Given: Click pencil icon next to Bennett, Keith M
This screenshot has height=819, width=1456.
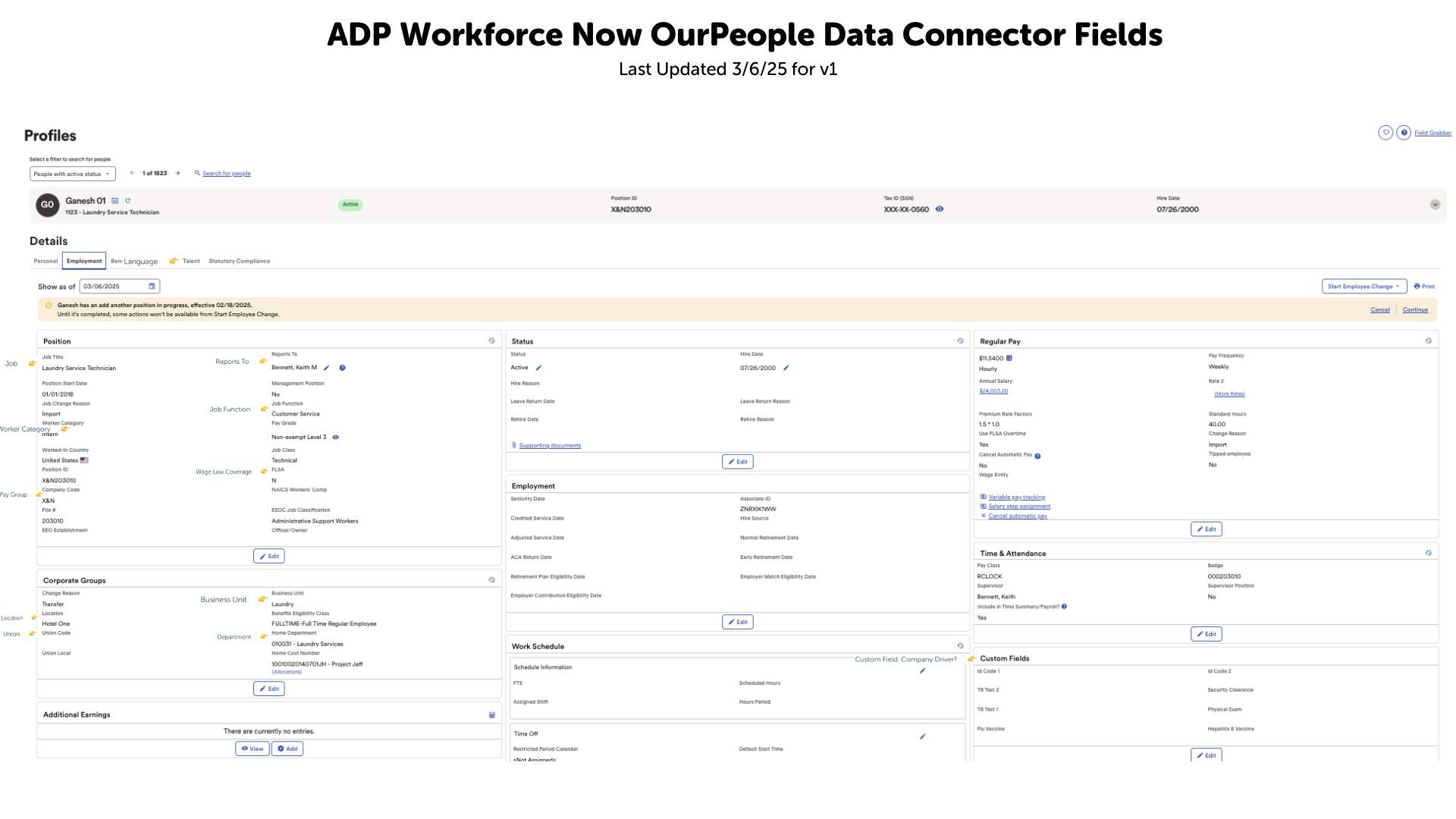Looking at the screenshot, I should (327, 368).
